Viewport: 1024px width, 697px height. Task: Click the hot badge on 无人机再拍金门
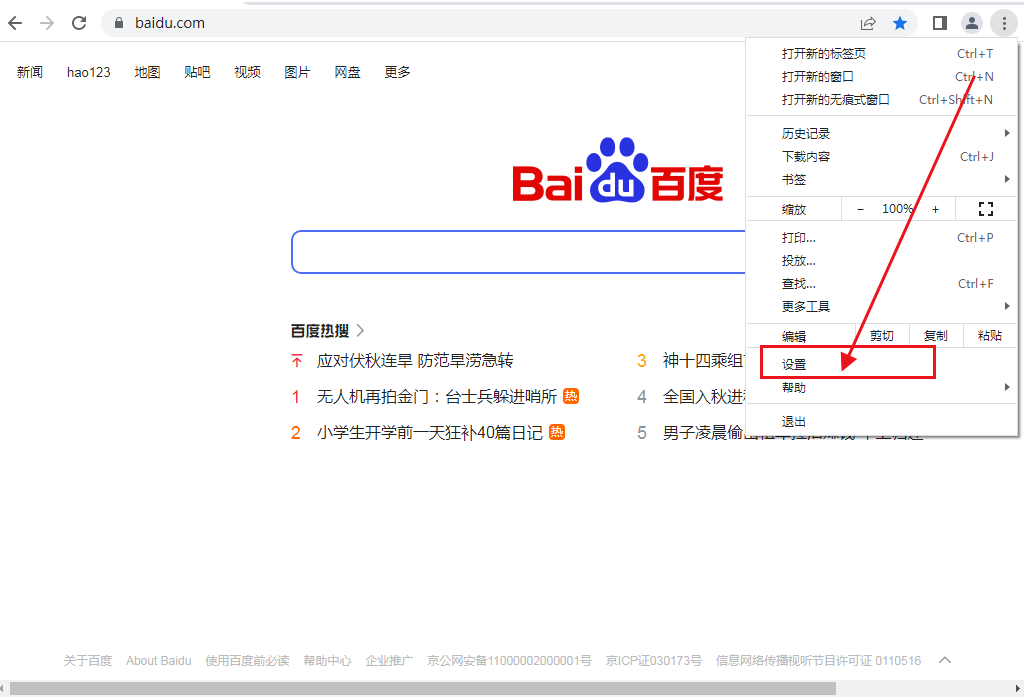571,396
